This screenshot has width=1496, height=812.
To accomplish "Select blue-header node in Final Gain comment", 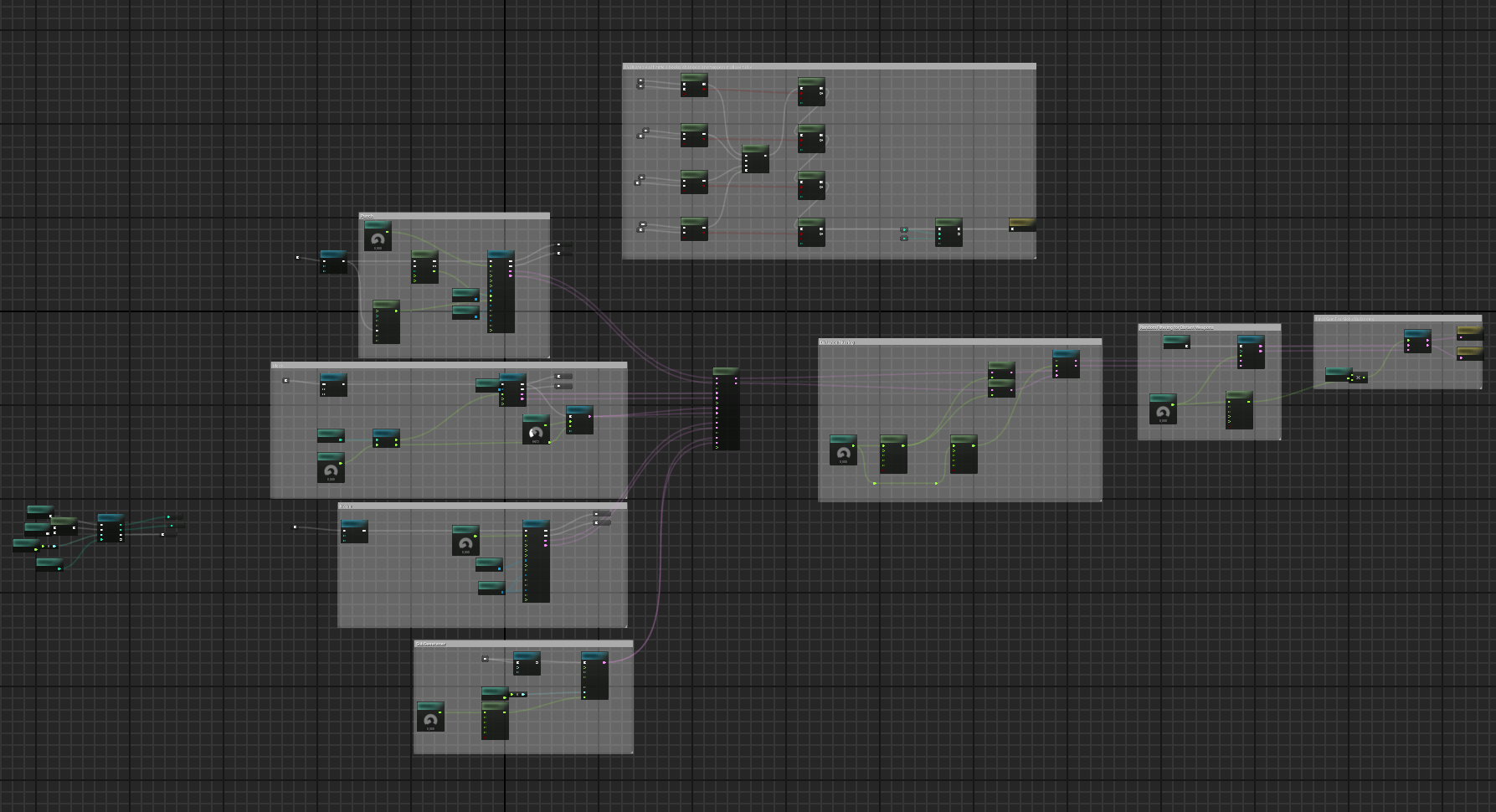I will pyautogui.click(x=1417, y=341).
